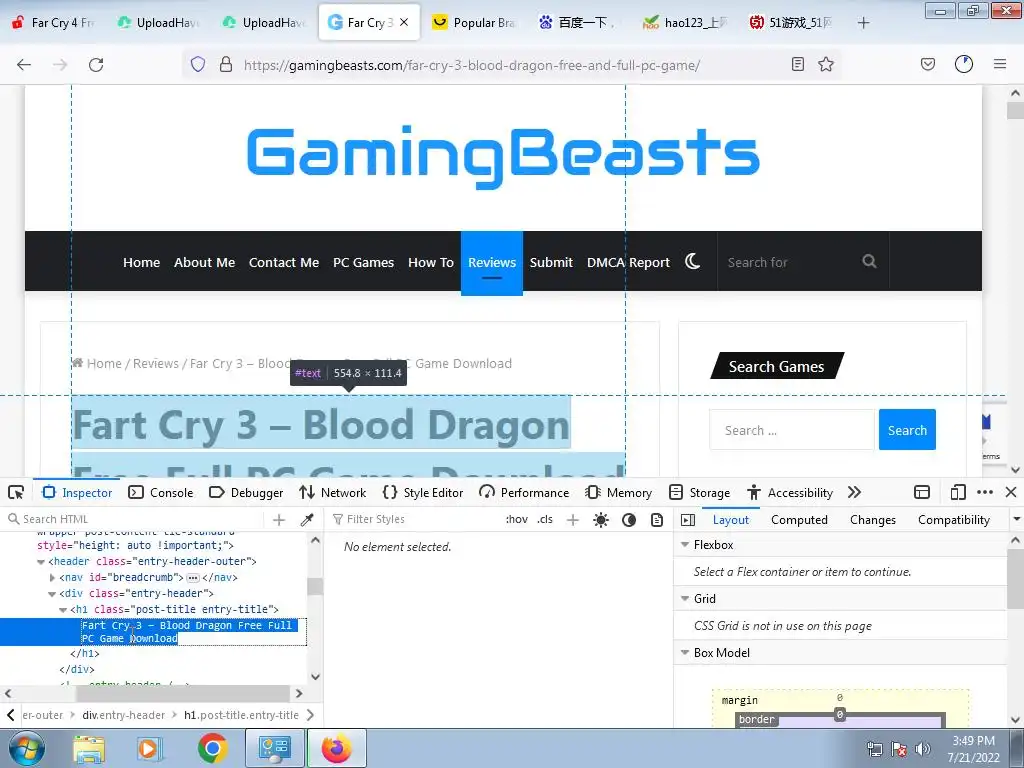Collapse the div entry-header node
The height and width of the screenshot is (768, 1024).
coord(52,594)
